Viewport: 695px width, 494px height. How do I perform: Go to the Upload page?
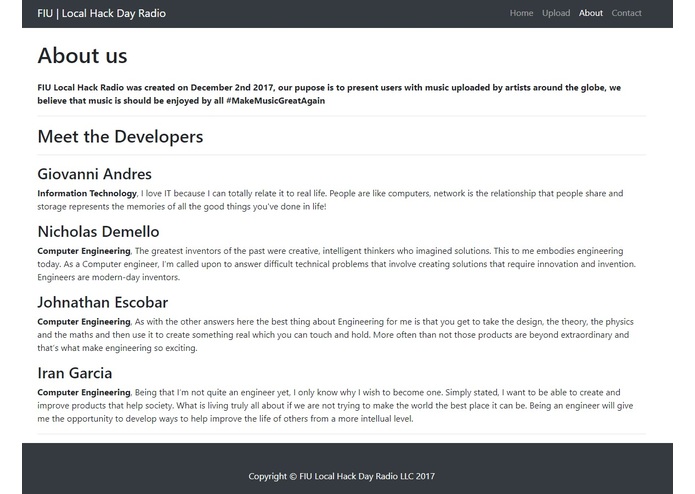556,13
